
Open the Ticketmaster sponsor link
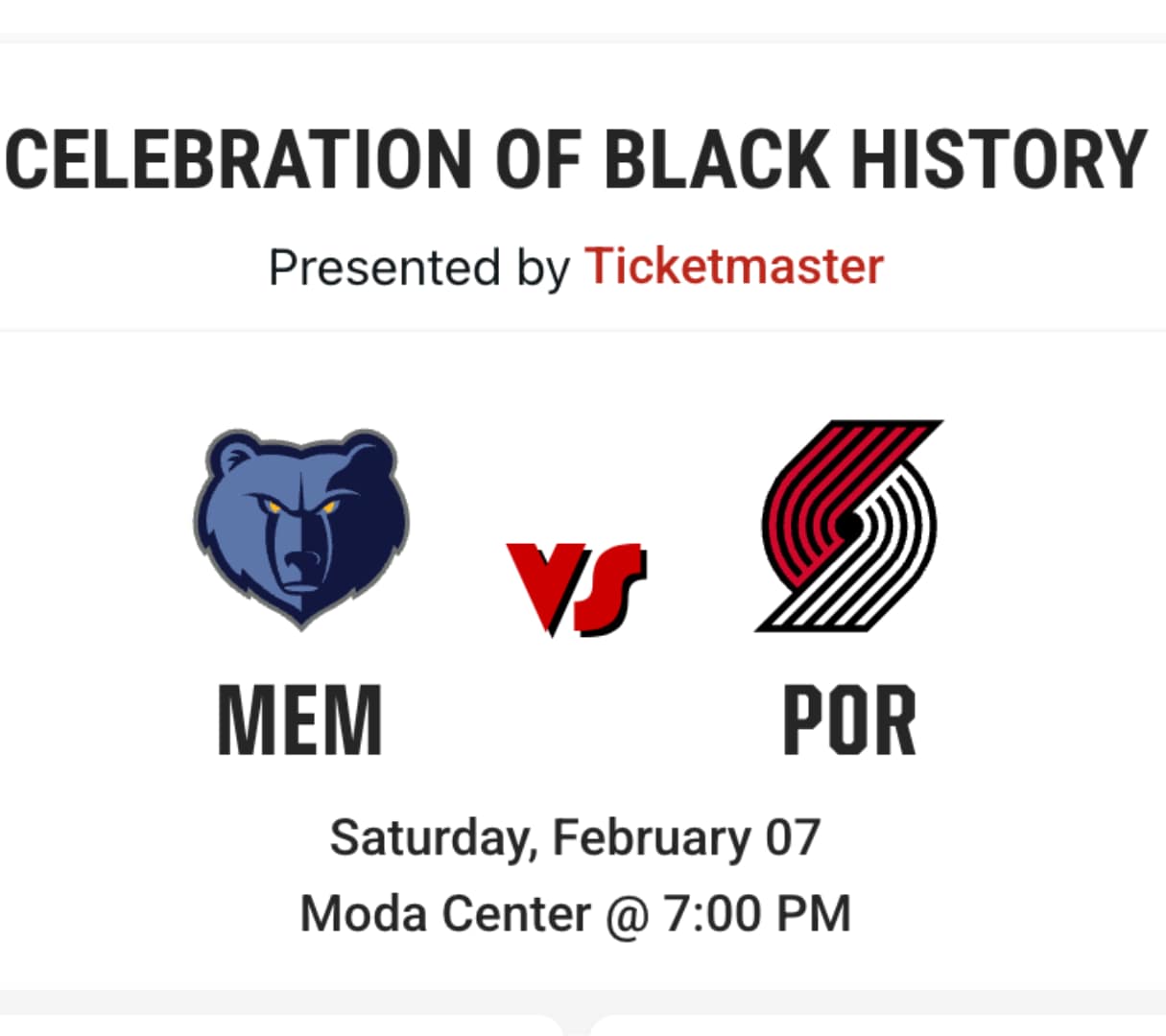(734, 266)
